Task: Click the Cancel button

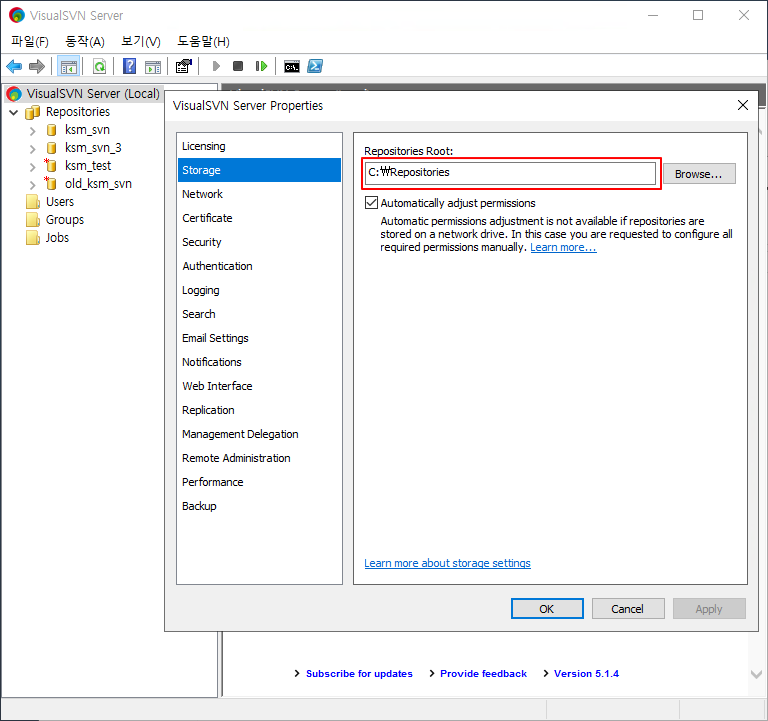Action: tap(628, 609)
